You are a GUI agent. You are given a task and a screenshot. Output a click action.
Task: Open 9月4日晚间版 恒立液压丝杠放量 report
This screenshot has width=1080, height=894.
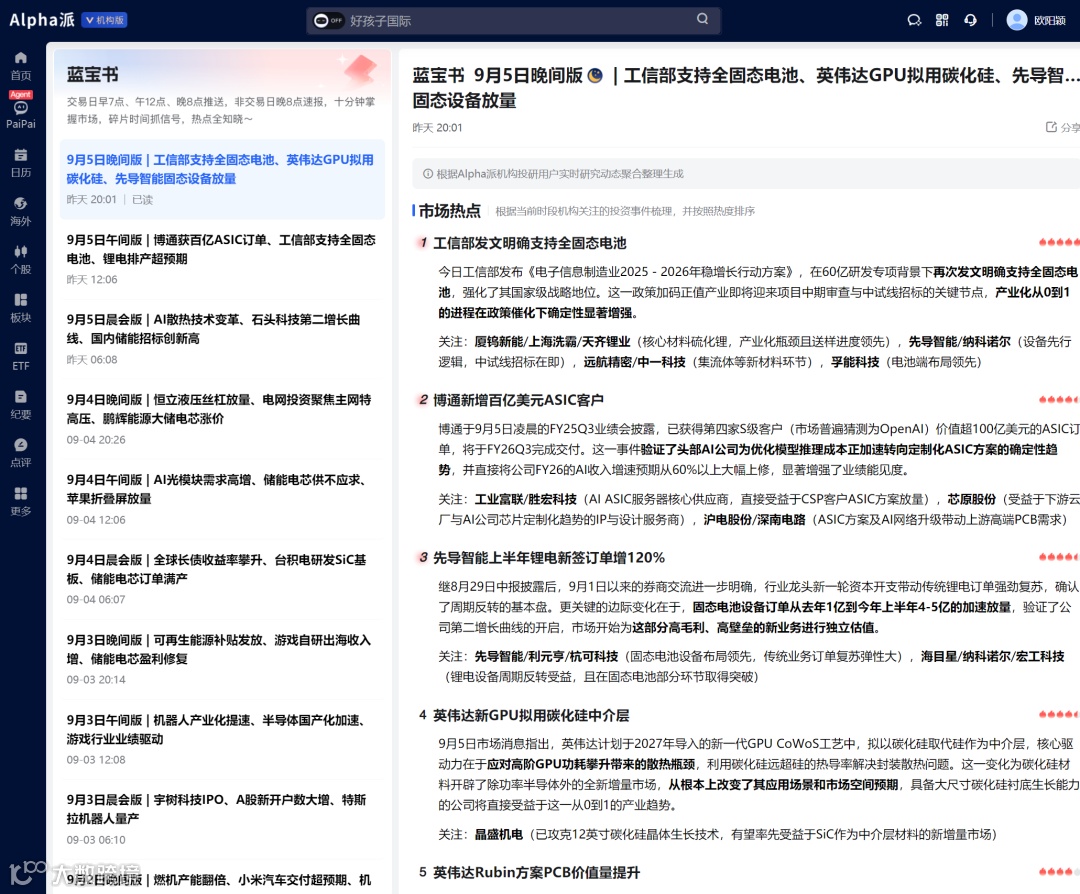(222, 419)
